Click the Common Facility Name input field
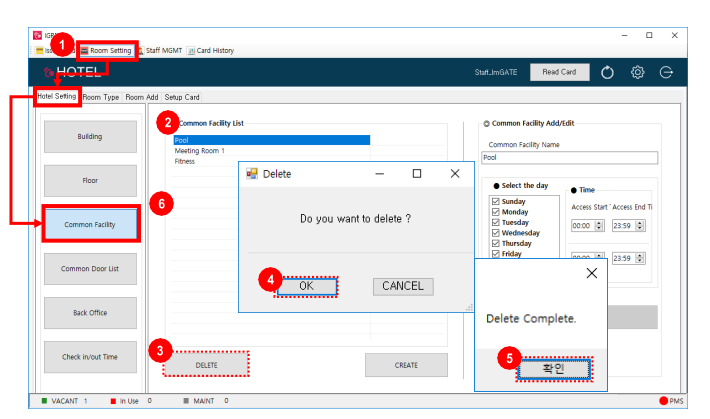Viewport: 710px width, 419px height. (569, 158)
